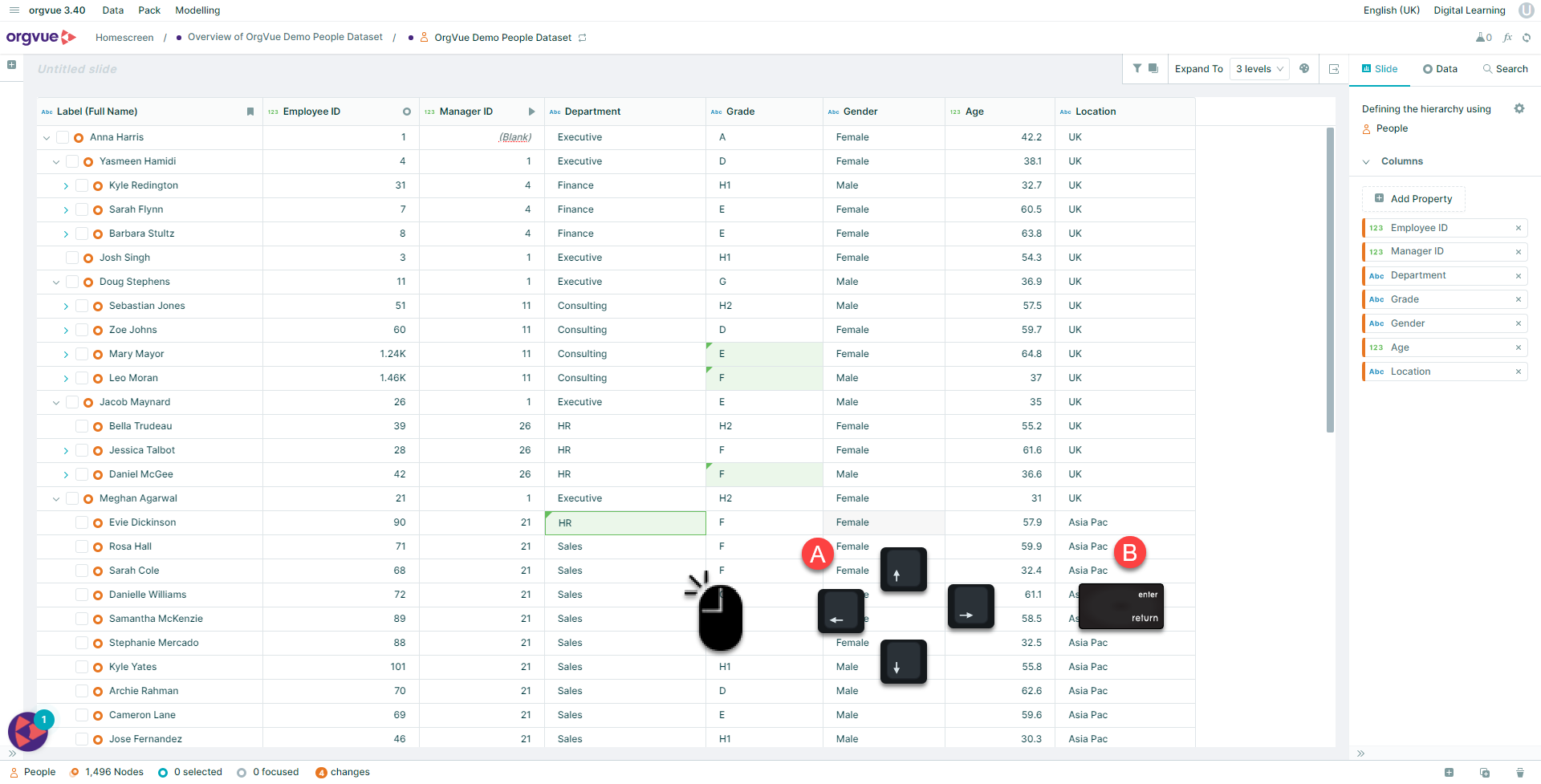Screen dimensions: 1541x784
Task: Collapse the Columns section chevron
Action: 1366,162
